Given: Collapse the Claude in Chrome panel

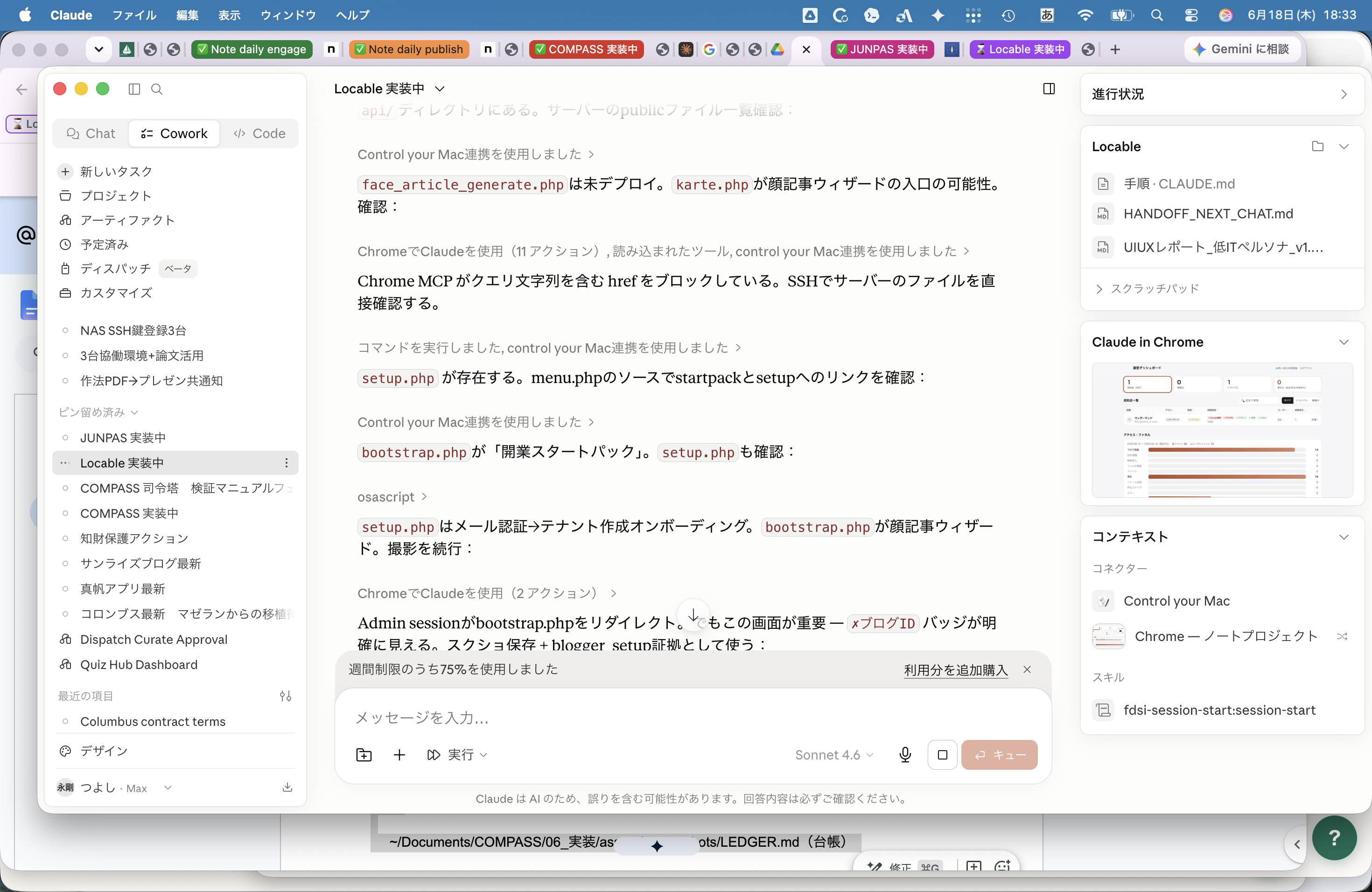Looking at the screenshot, I should coord(1344,342).
